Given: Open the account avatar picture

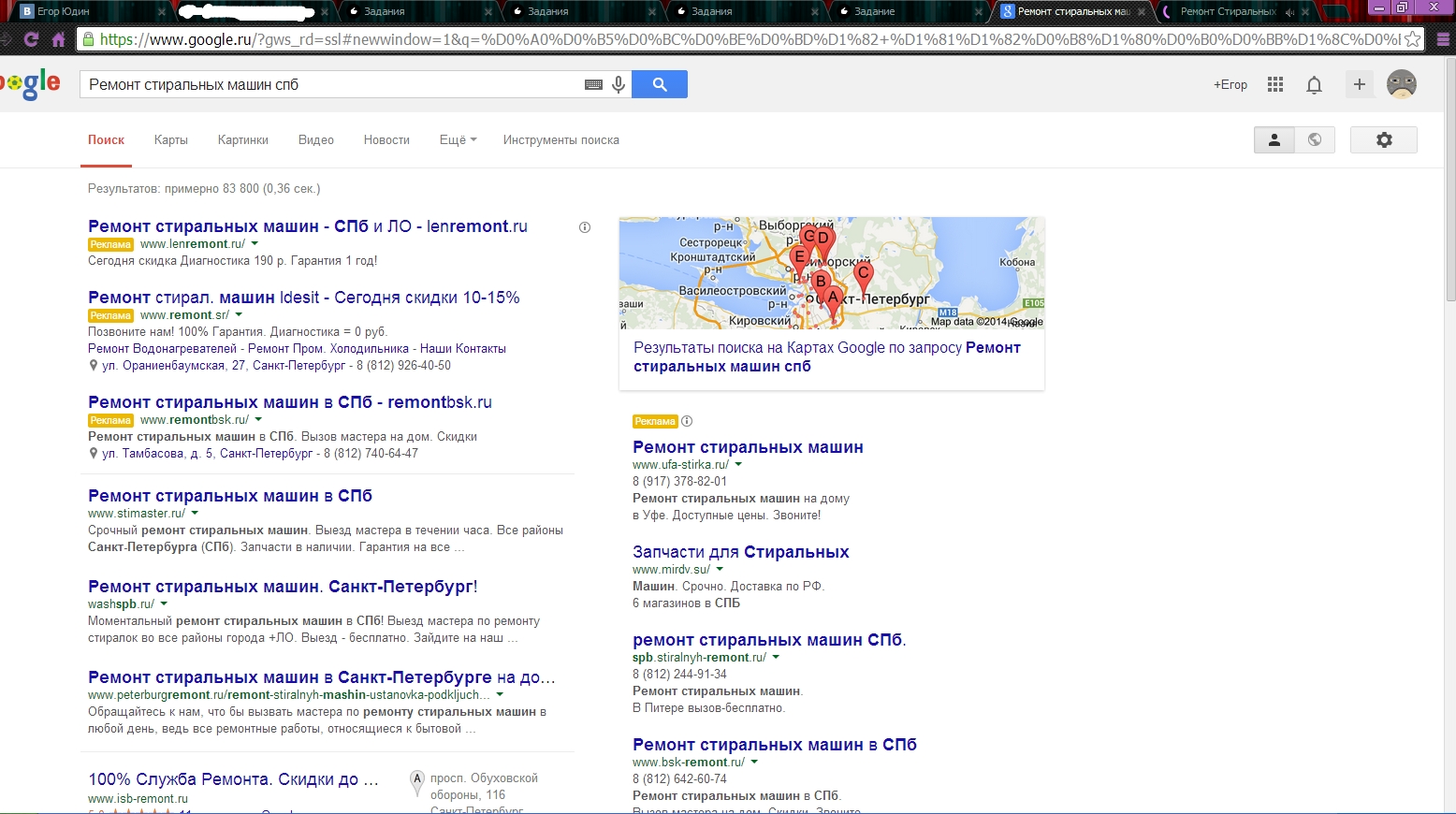Looking at the screenshot, I should click(1402, 84).
